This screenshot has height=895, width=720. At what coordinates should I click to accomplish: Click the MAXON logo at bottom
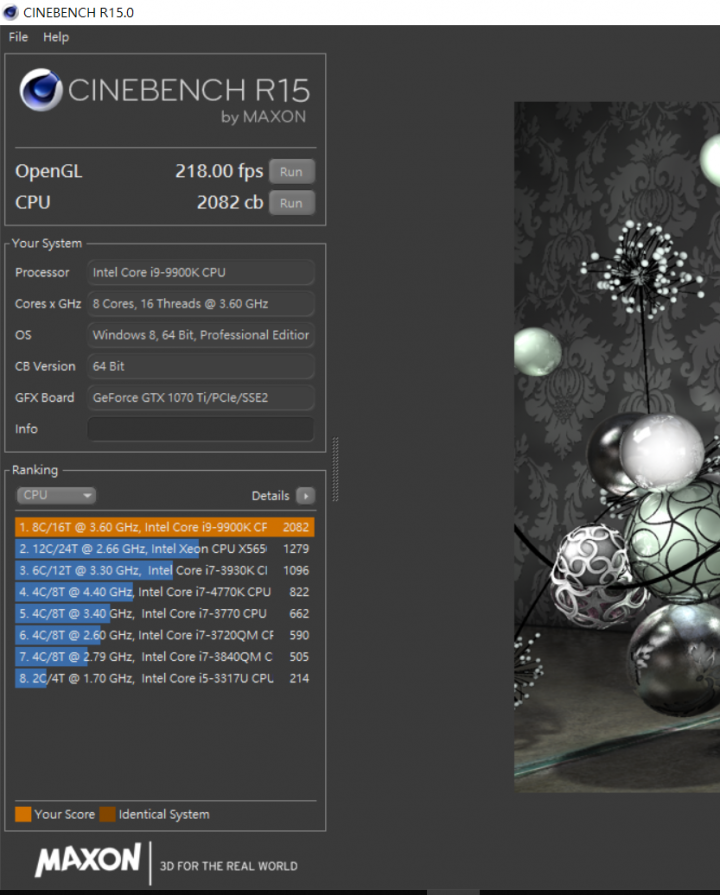coord(88,860)
